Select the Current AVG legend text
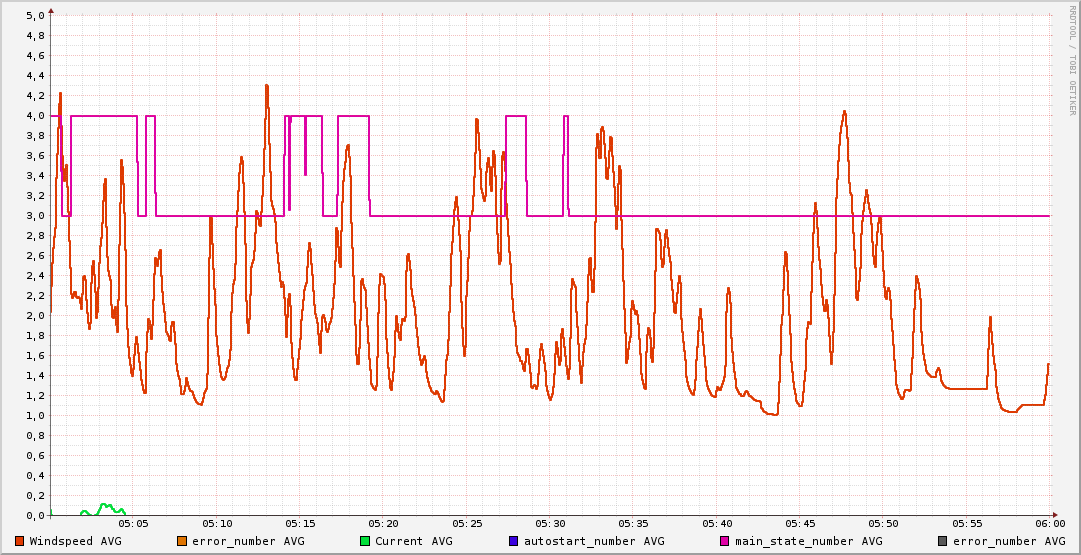The width and height of the screenshot is (1081, 555). pos(414,541)
